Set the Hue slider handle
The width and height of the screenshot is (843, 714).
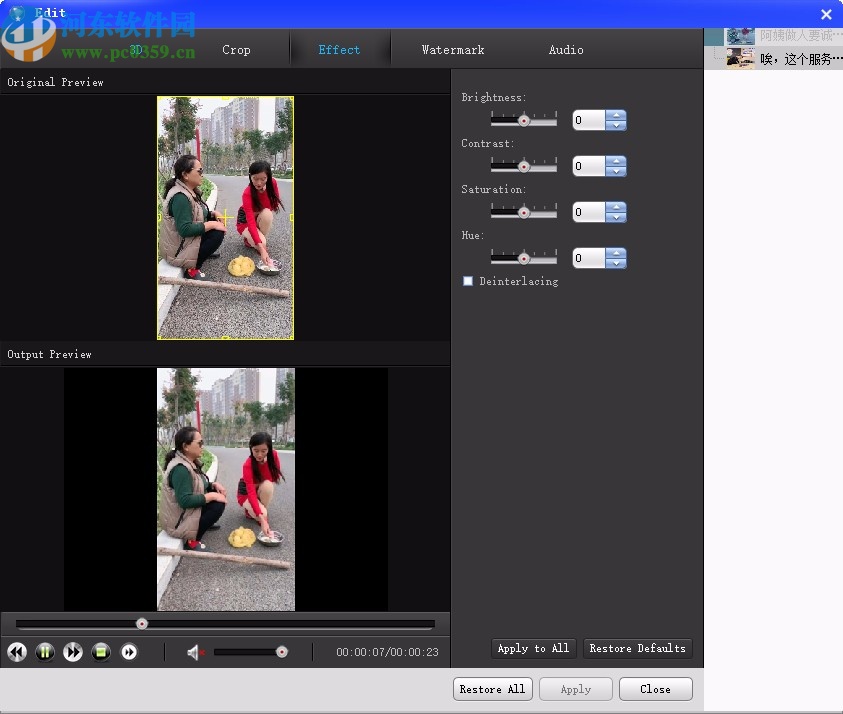click(524, 257)
